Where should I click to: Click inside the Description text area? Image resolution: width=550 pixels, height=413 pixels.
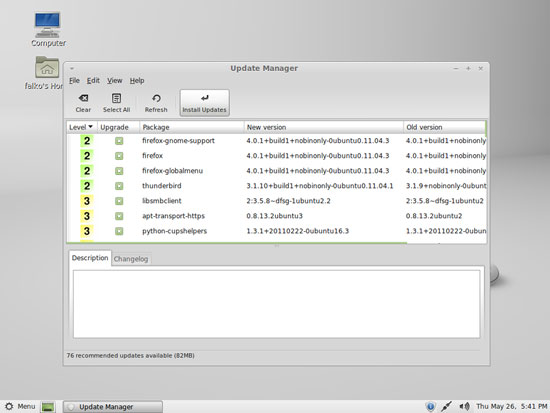tap(276, 304)
